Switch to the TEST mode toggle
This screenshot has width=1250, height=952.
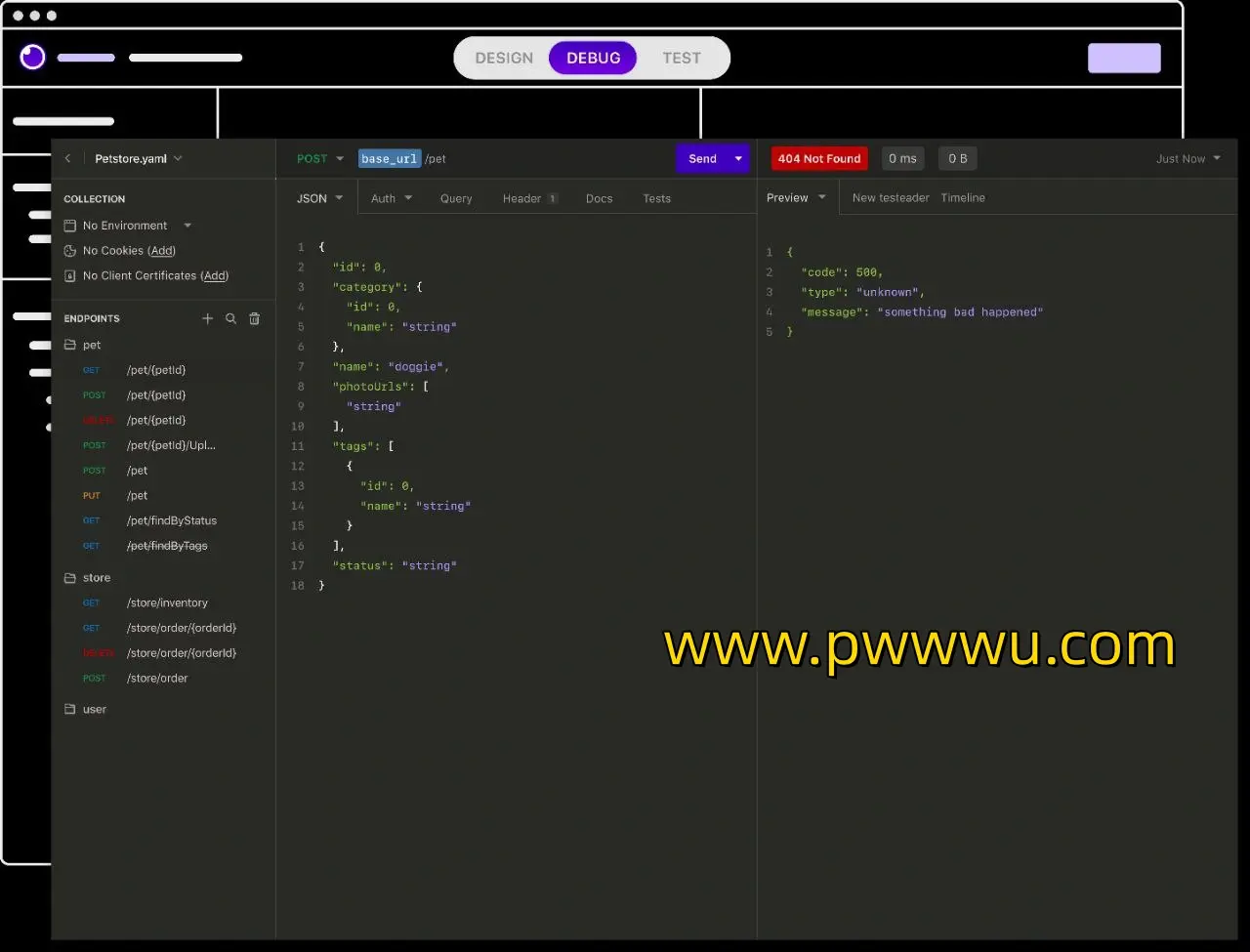point(682,59)
